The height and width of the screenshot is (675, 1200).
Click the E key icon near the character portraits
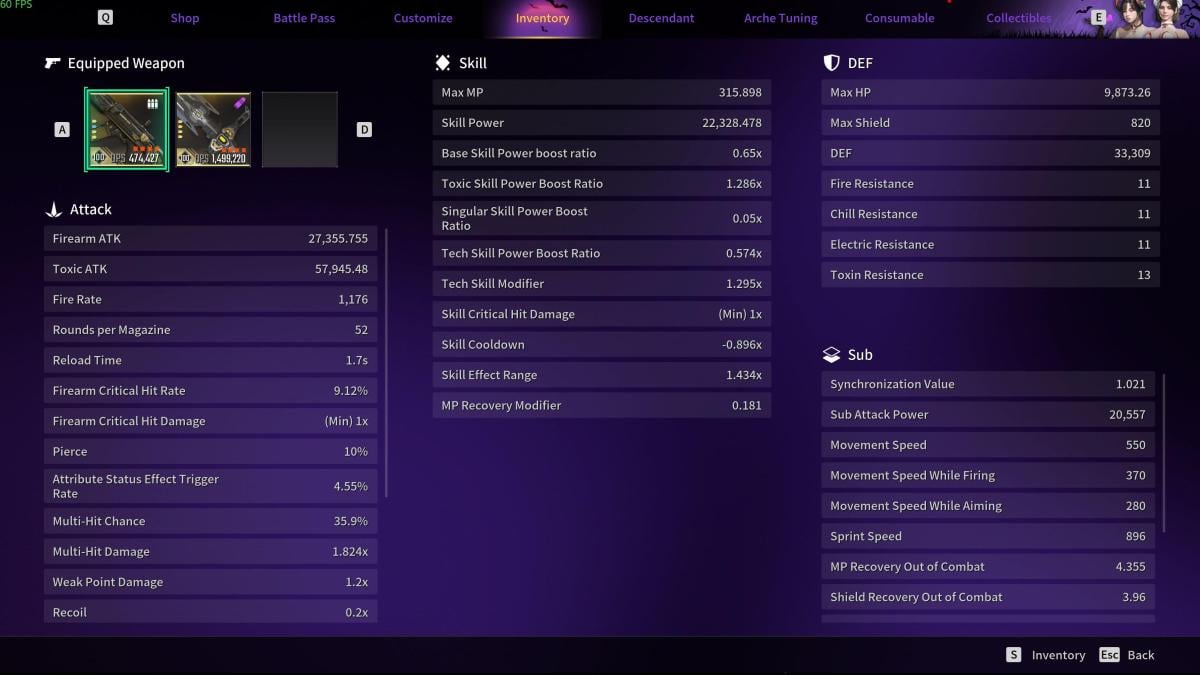click(x=1098, y=17)
